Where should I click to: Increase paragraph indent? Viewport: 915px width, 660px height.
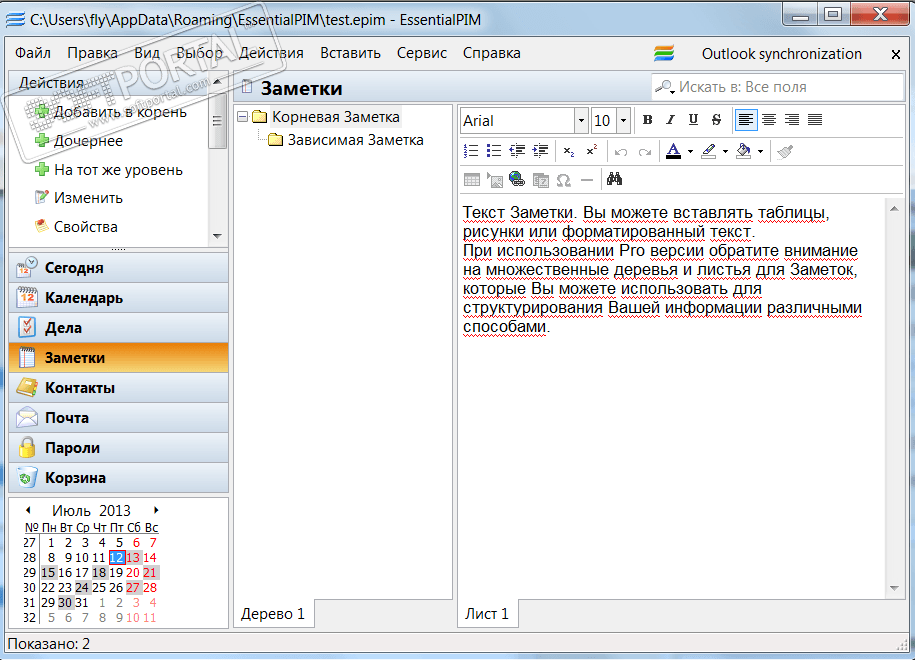point(540,151)
